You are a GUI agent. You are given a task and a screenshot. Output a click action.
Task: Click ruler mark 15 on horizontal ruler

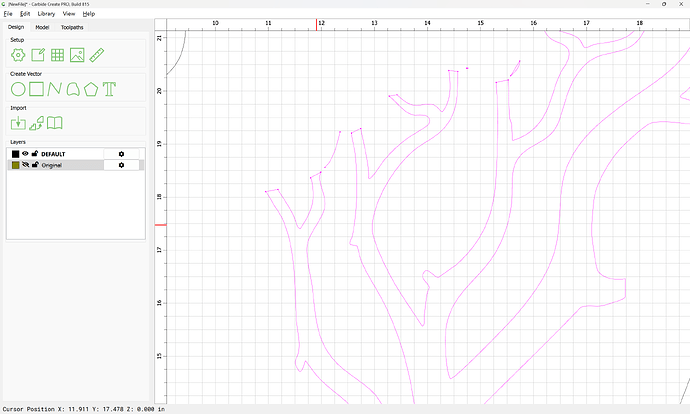coord(481,23)
